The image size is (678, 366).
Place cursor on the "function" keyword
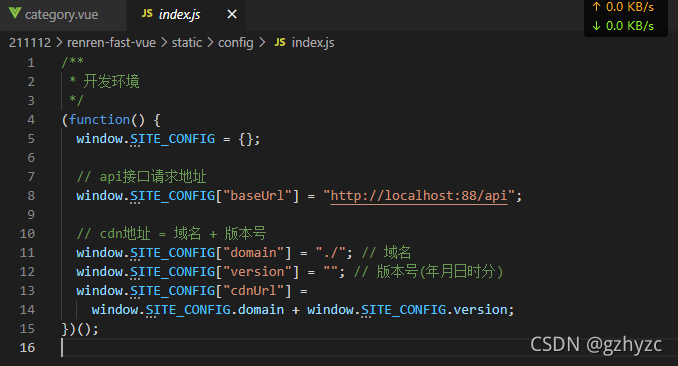tap(99, 120)
